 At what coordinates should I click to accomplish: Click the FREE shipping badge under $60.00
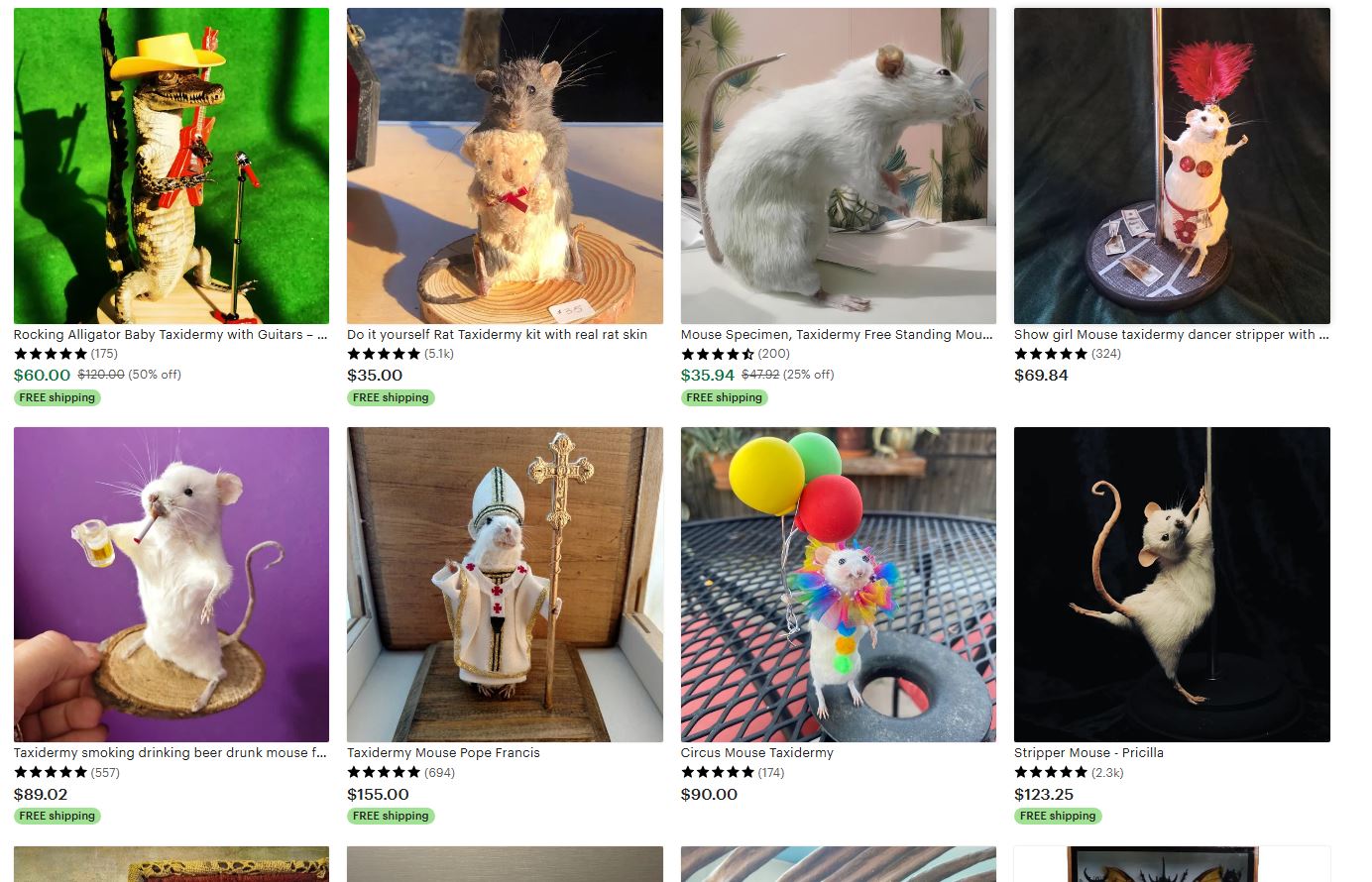point(57,397)
